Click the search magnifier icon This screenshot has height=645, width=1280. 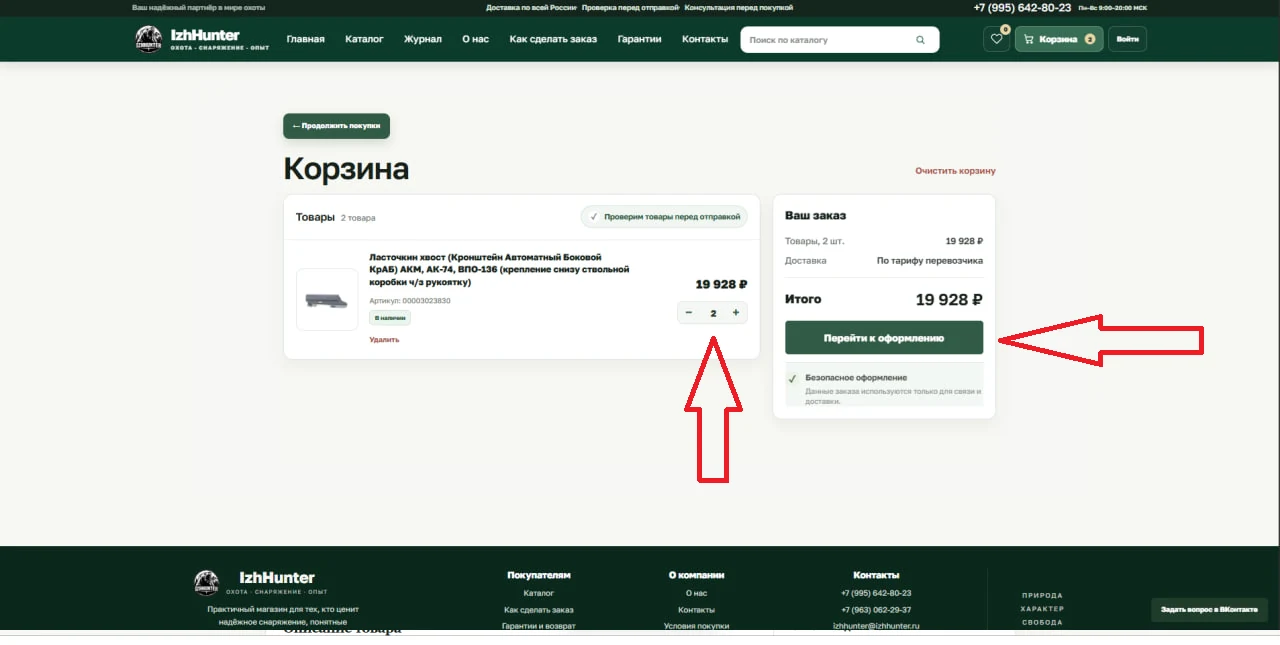click(920, 40)
